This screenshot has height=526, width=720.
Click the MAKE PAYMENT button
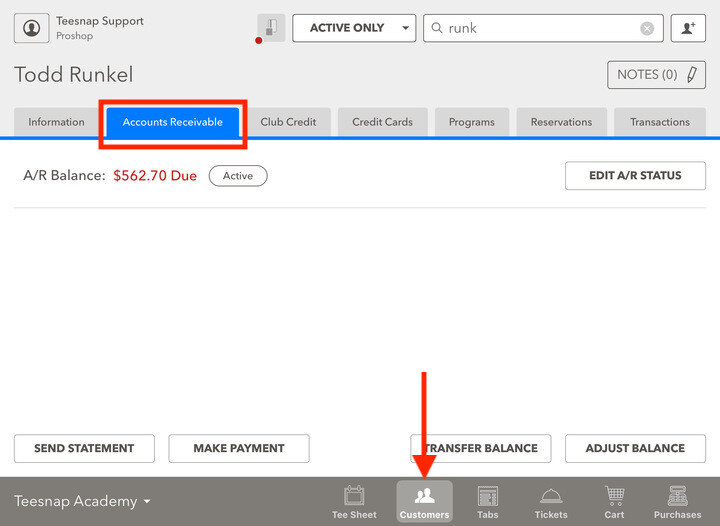(239, 448)
